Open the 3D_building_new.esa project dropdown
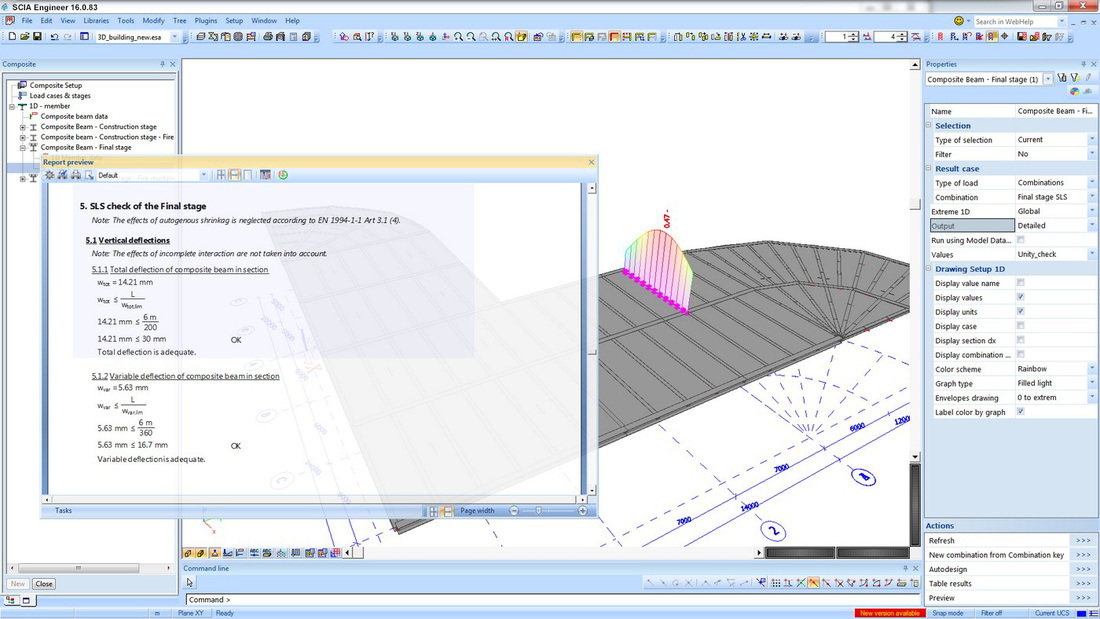This screenshot has width=1100, height=619. tap(175, 37)
